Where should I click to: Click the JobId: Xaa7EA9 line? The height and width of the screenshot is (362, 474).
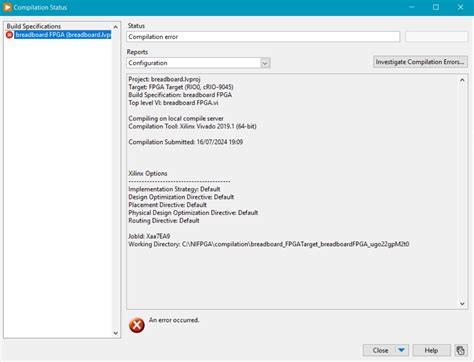tap(149, 236)
